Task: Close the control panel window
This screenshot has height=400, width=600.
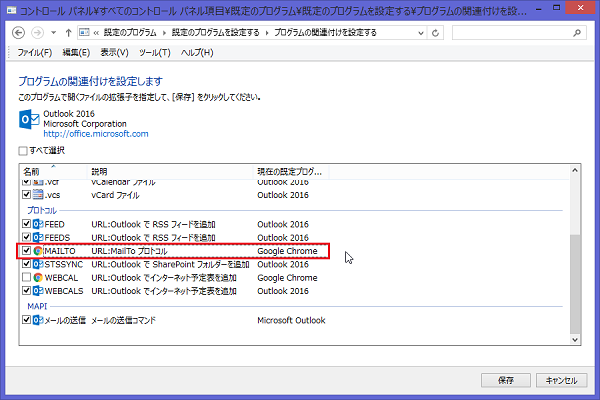Action: coord(580,8)
